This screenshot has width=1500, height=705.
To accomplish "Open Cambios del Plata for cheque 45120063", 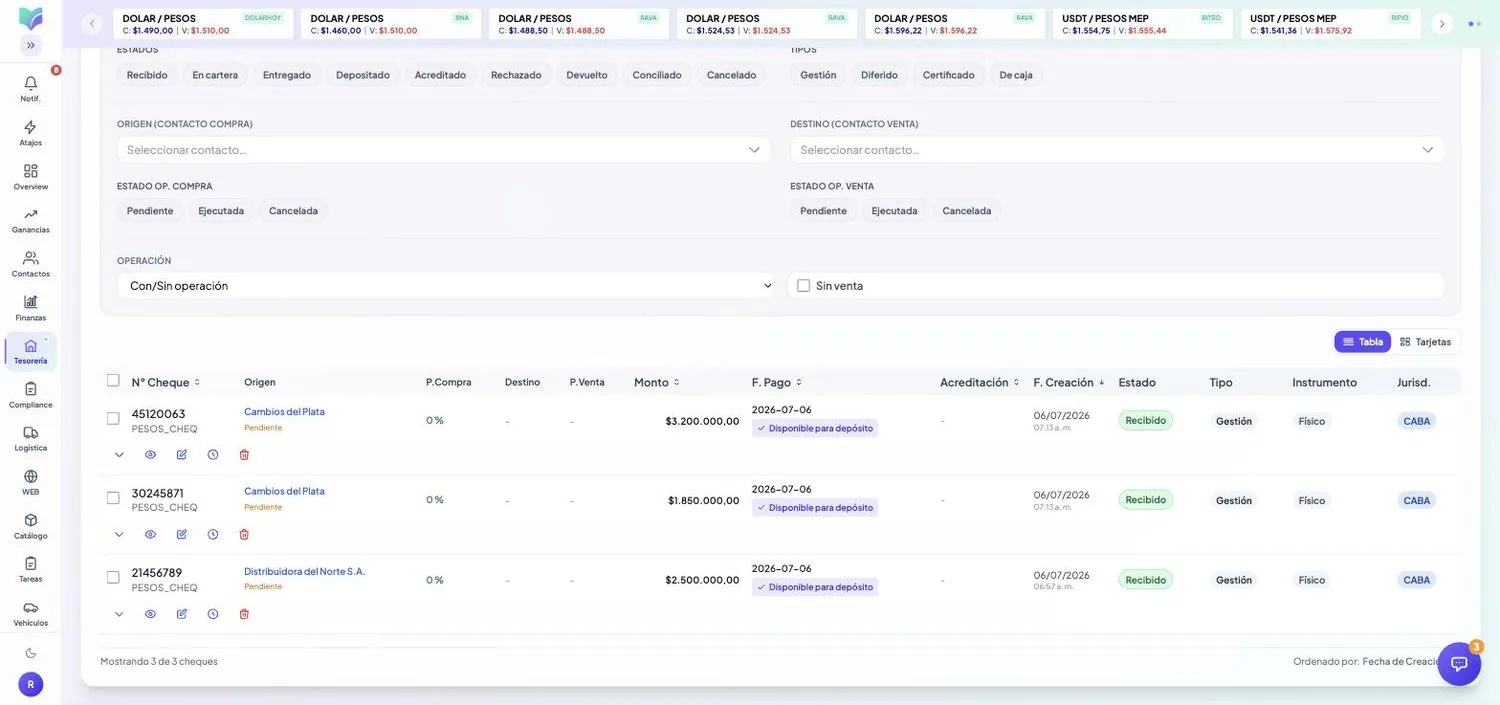I will (x=284, y=412).
